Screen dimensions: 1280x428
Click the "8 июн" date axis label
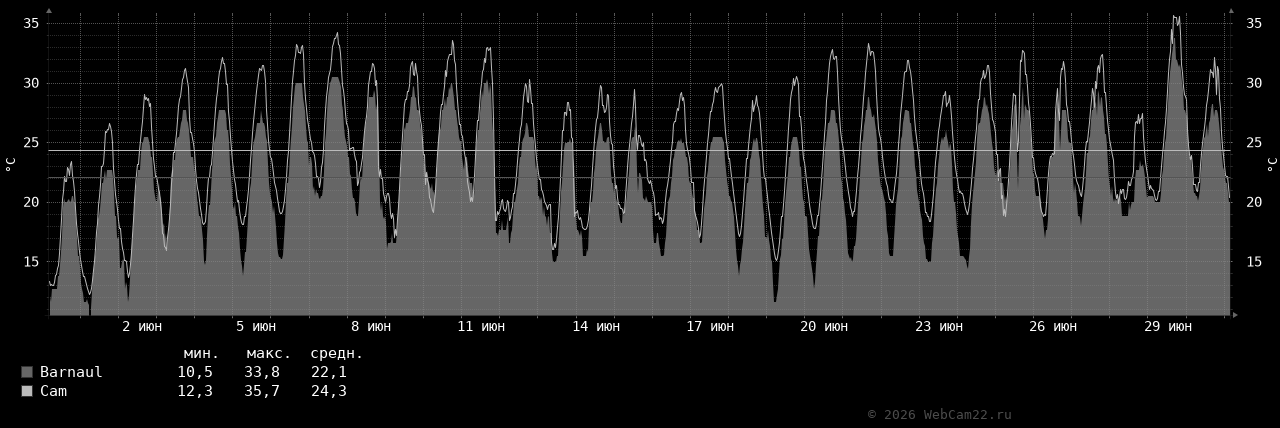[371, 326]
